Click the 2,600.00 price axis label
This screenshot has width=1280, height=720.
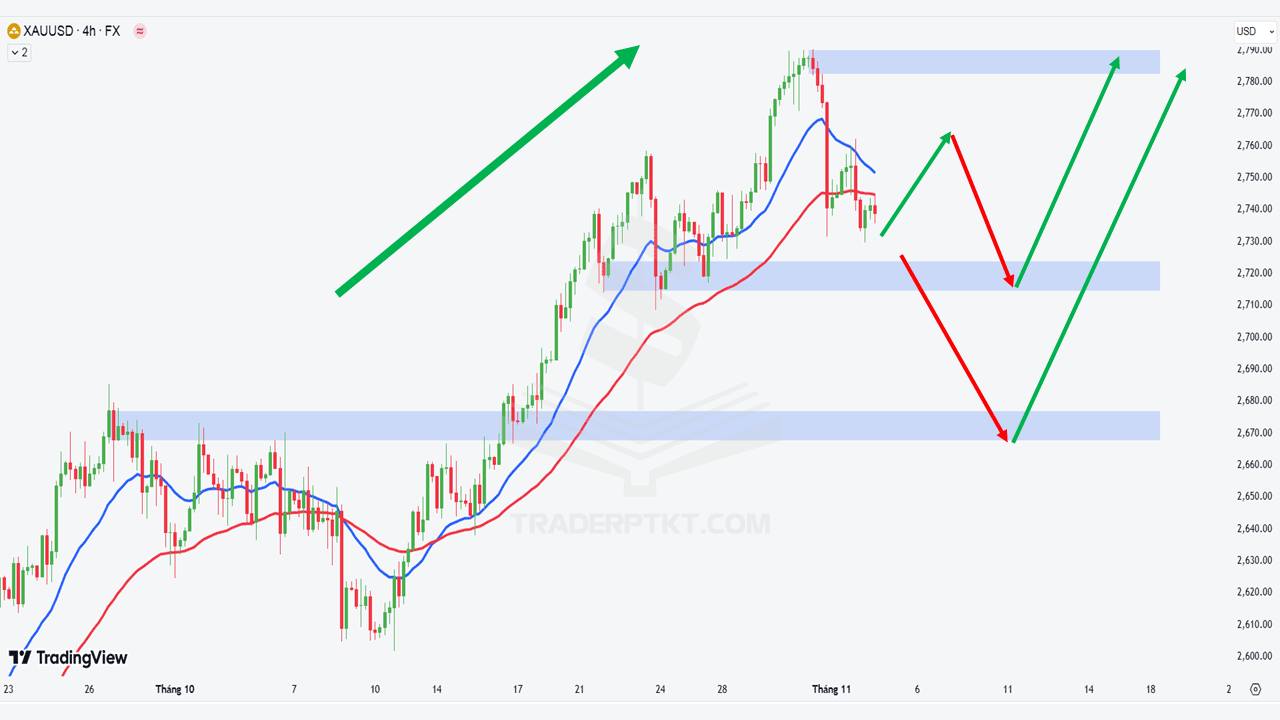pyautogui.click(x=1254, y=656)
